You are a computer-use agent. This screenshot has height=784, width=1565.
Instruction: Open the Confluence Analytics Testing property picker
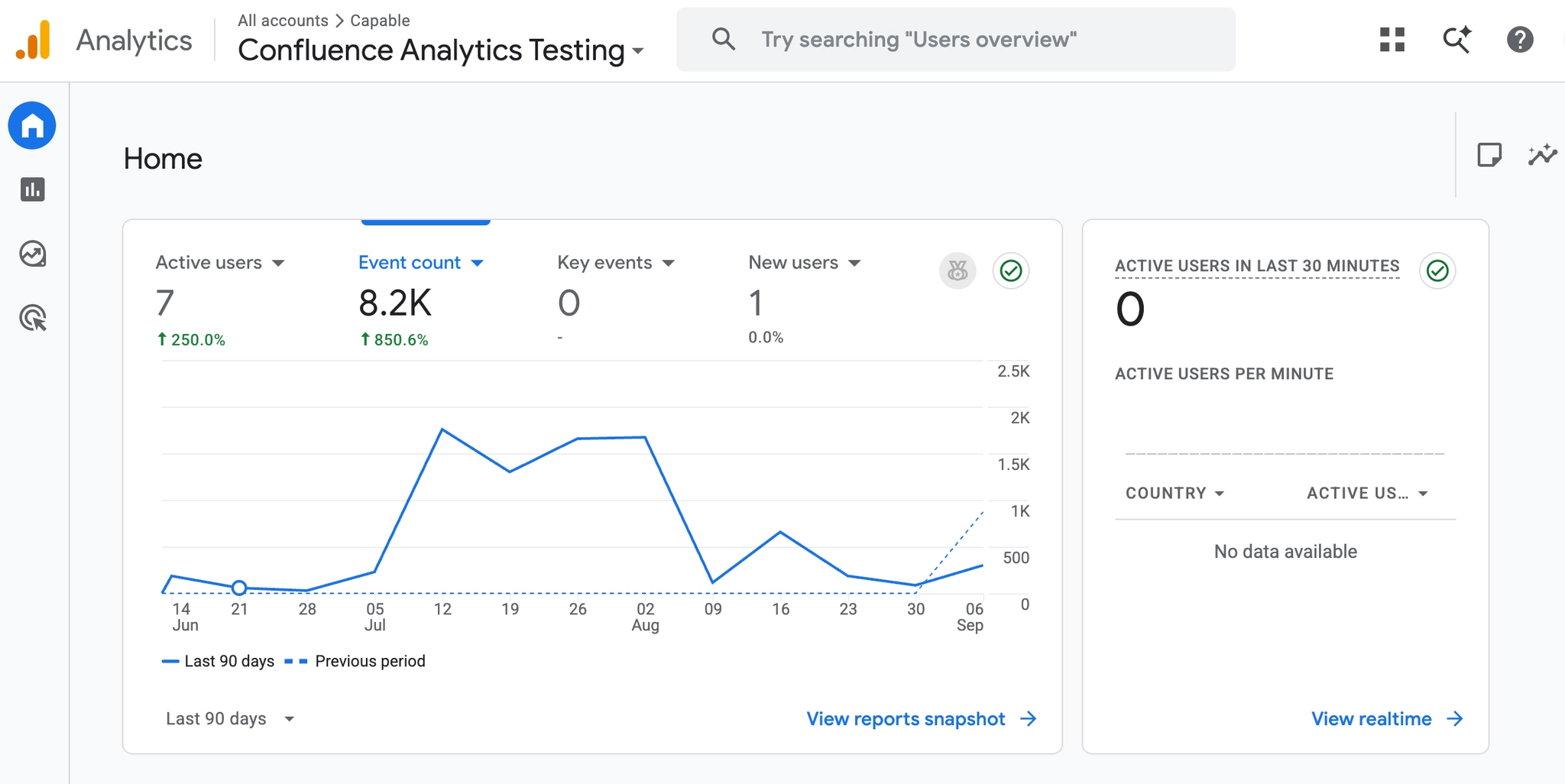[441, 50]
